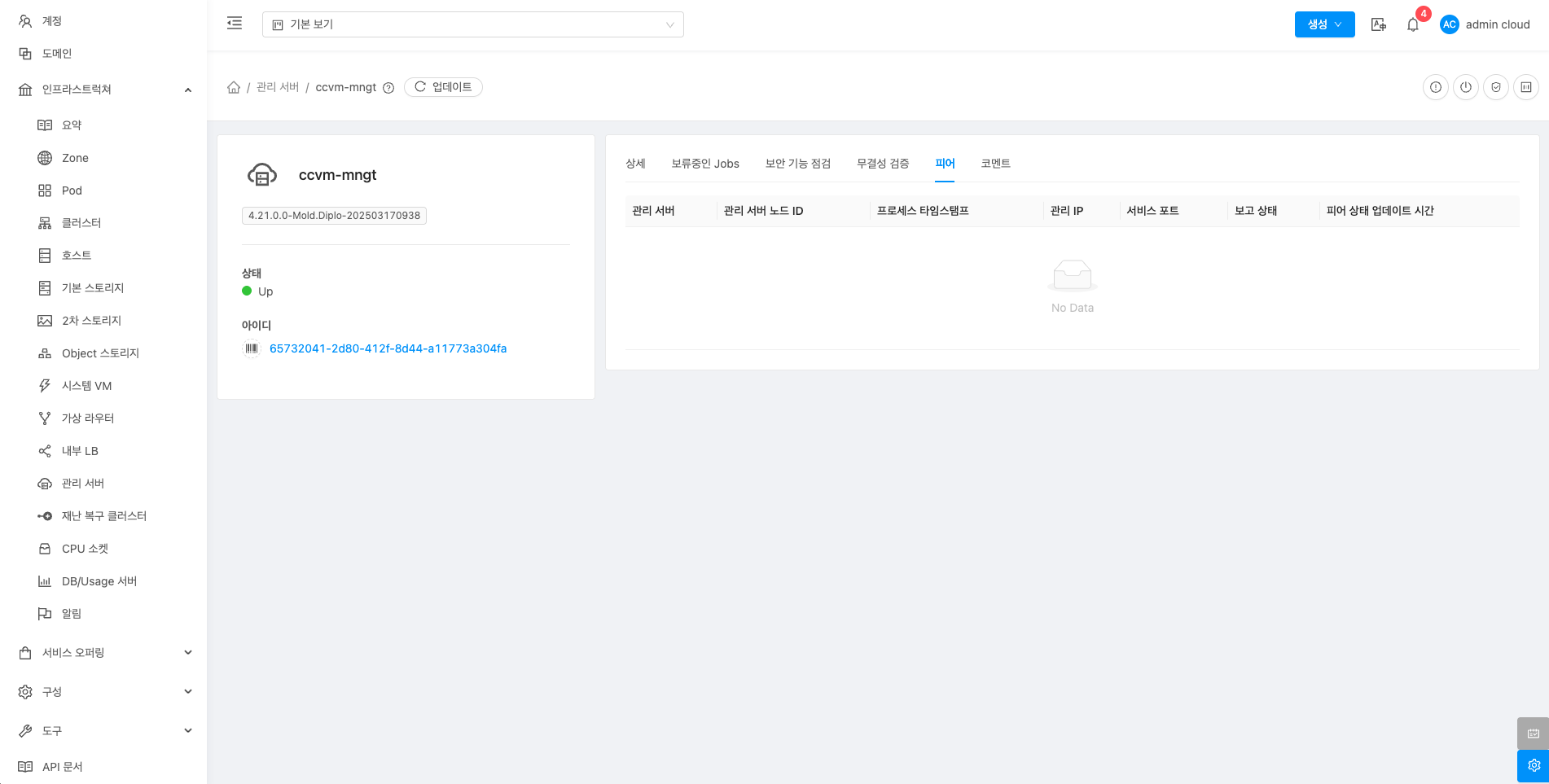
Task: Open the blue settings gear button
Action: coord(1533,765)
